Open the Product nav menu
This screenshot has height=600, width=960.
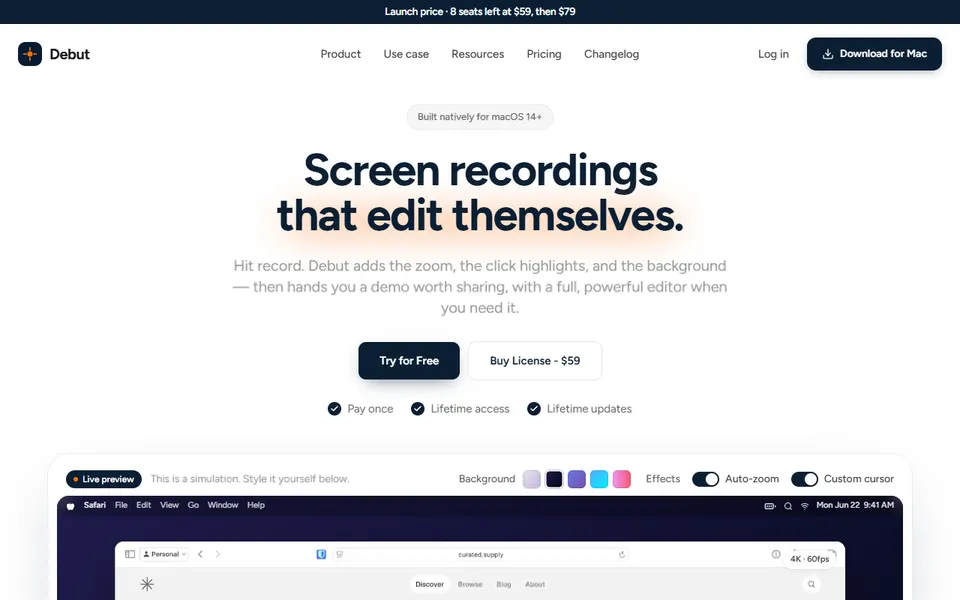pyautogui.click(x=340, y=54)
